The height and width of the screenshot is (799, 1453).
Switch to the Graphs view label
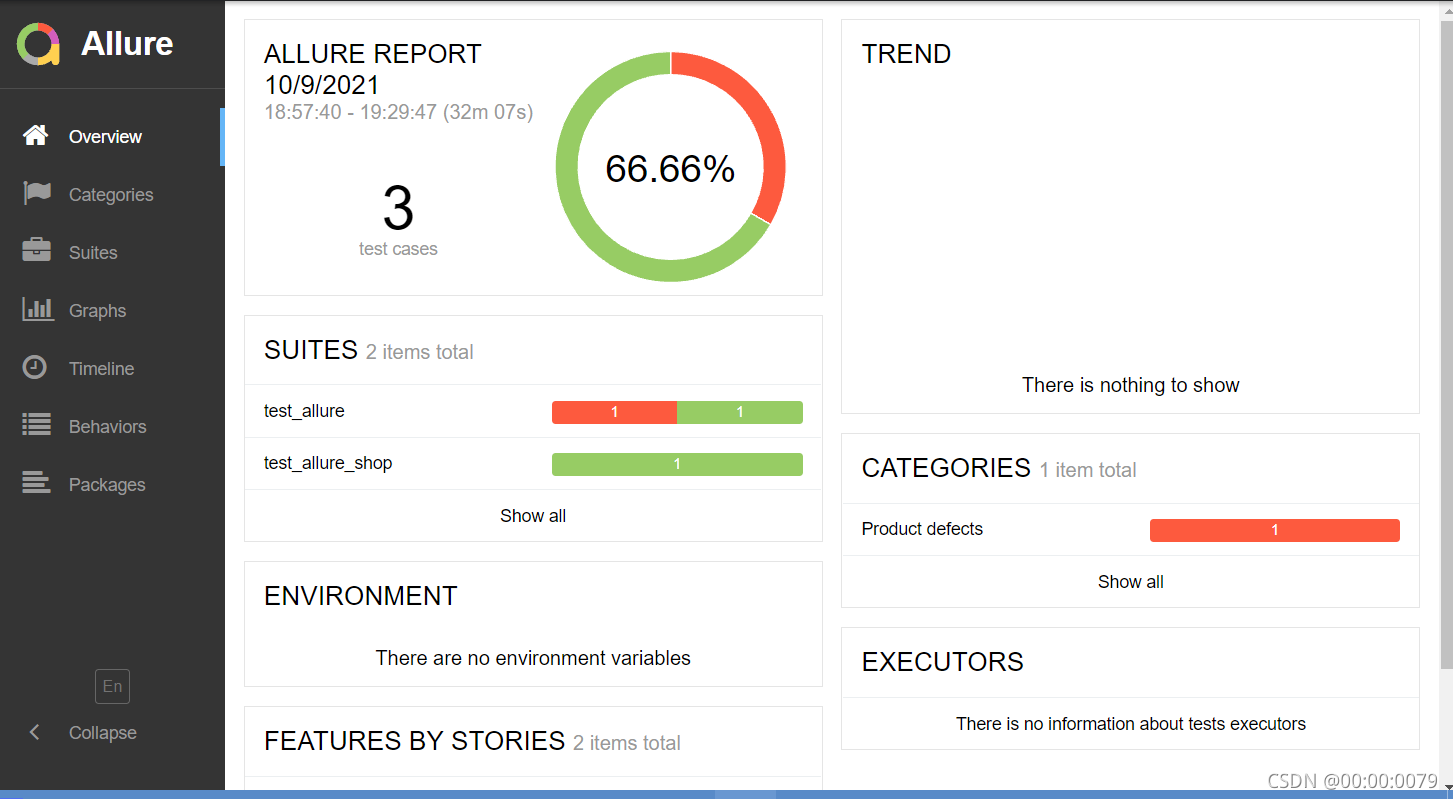point(97,311)
